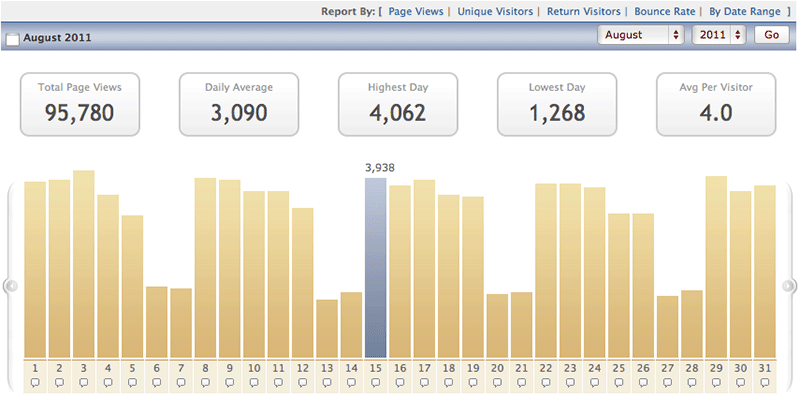Open the comment bubble under day 17
This screenshot has height=397, width=800.
click(x=424, y=382)
